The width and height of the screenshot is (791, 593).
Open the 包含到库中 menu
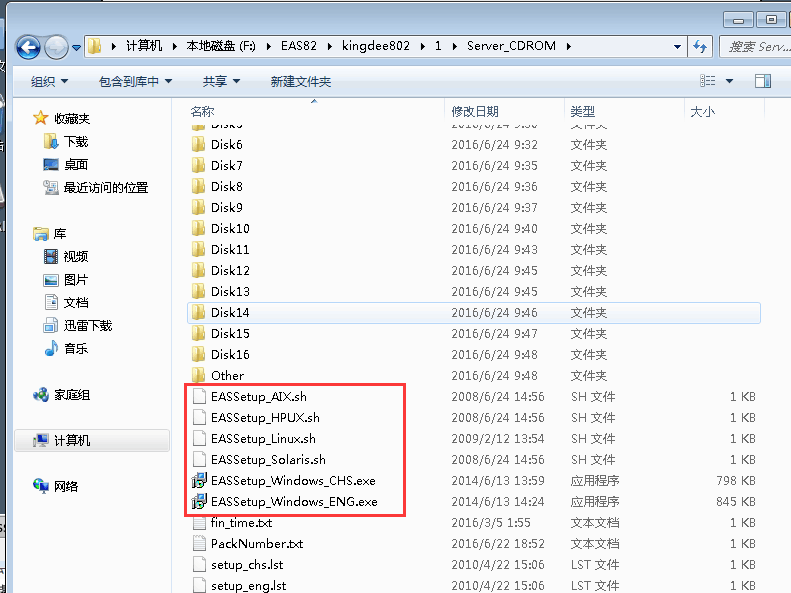(x=135, y=81)
